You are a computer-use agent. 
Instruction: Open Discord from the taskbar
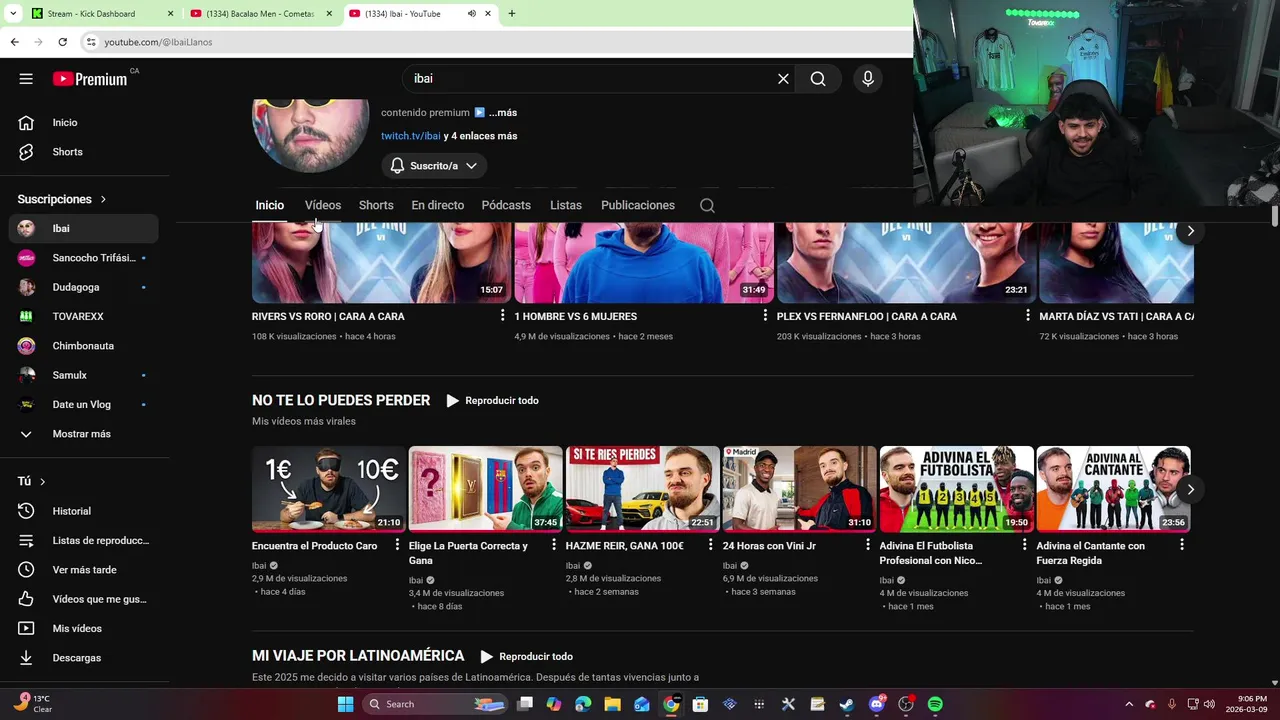coord(877,704)
